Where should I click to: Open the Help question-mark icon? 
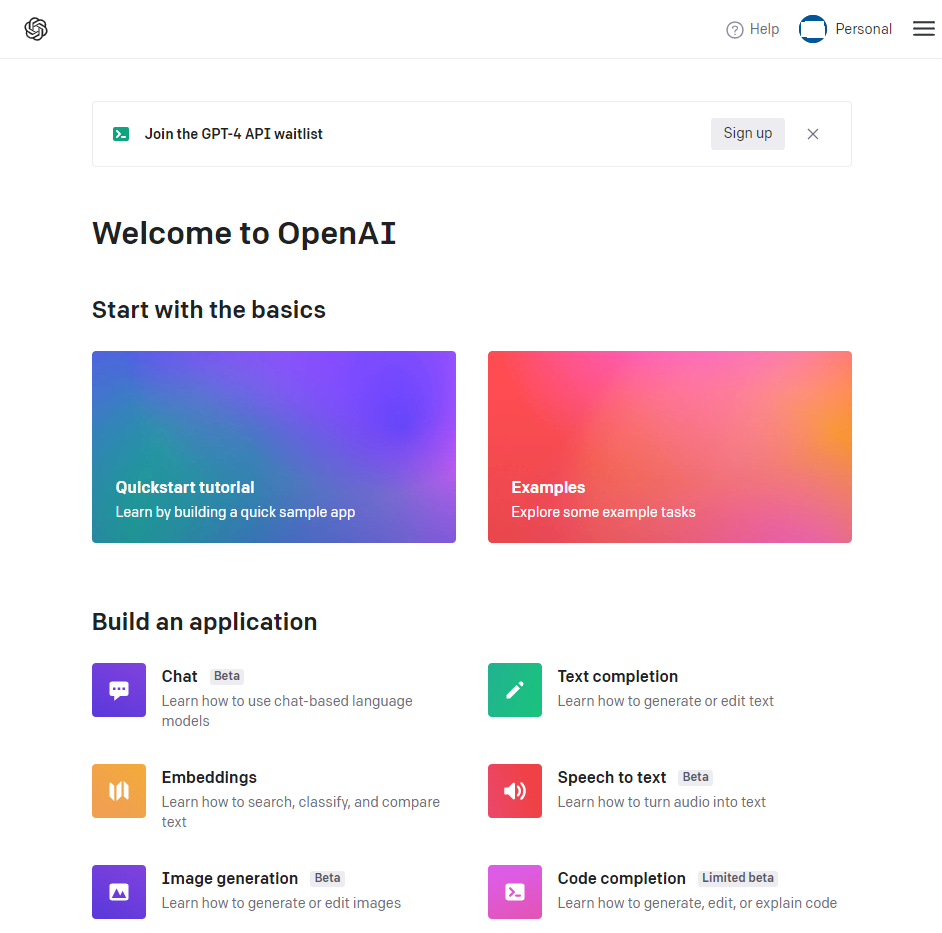pos(734,29)
